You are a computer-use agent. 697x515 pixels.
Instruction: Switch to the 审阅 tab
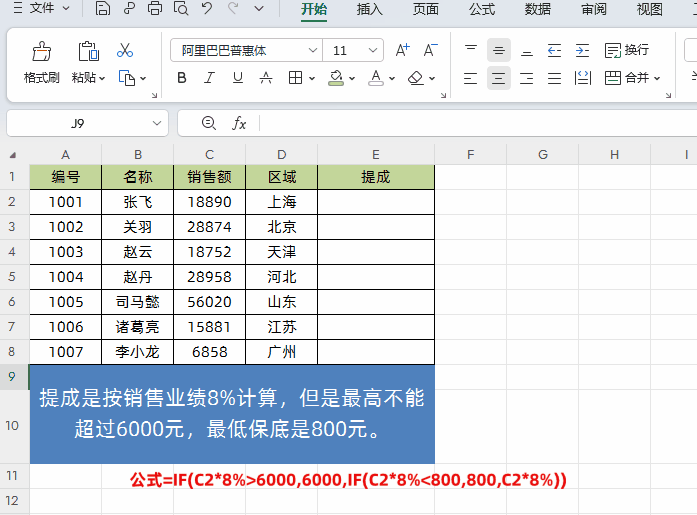[x=594, y=9]
